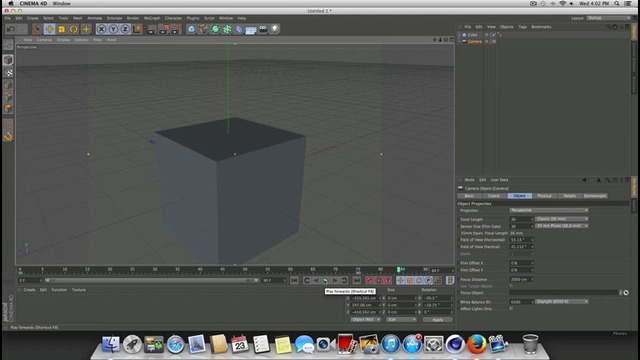The height and width of the screenshot is (360, 640).
Task: Open the File menu
Action: point(8,18)
